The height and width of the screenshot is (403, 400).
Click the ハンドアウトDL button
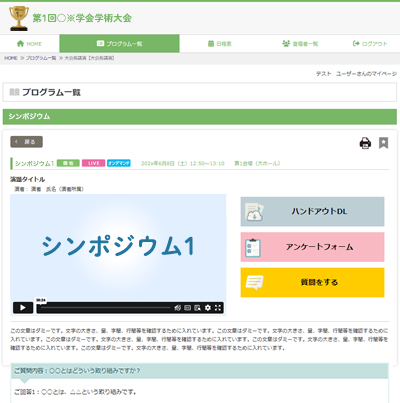point(312,211)
